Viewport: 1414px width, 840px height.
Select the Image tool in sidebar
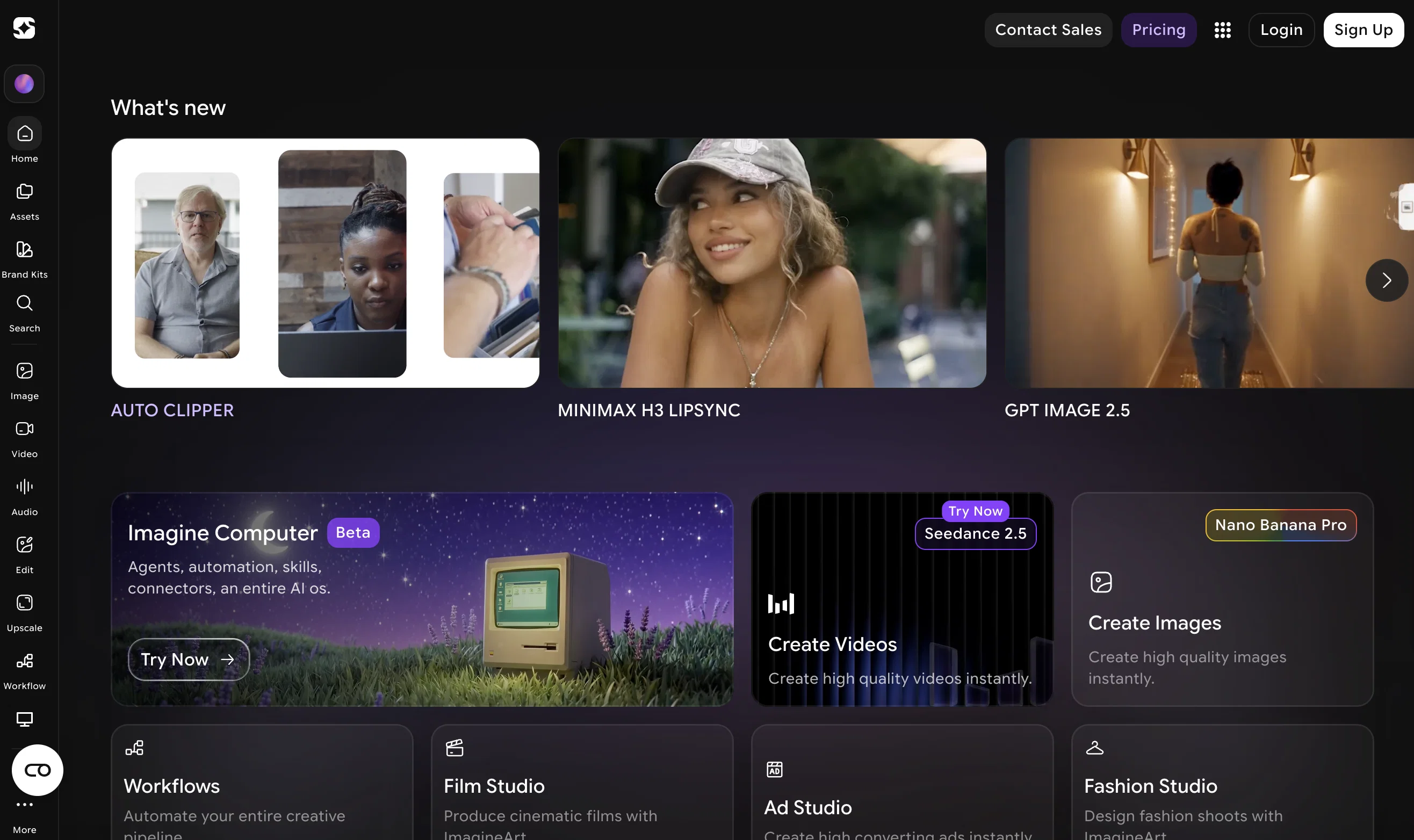coord(24,381)
